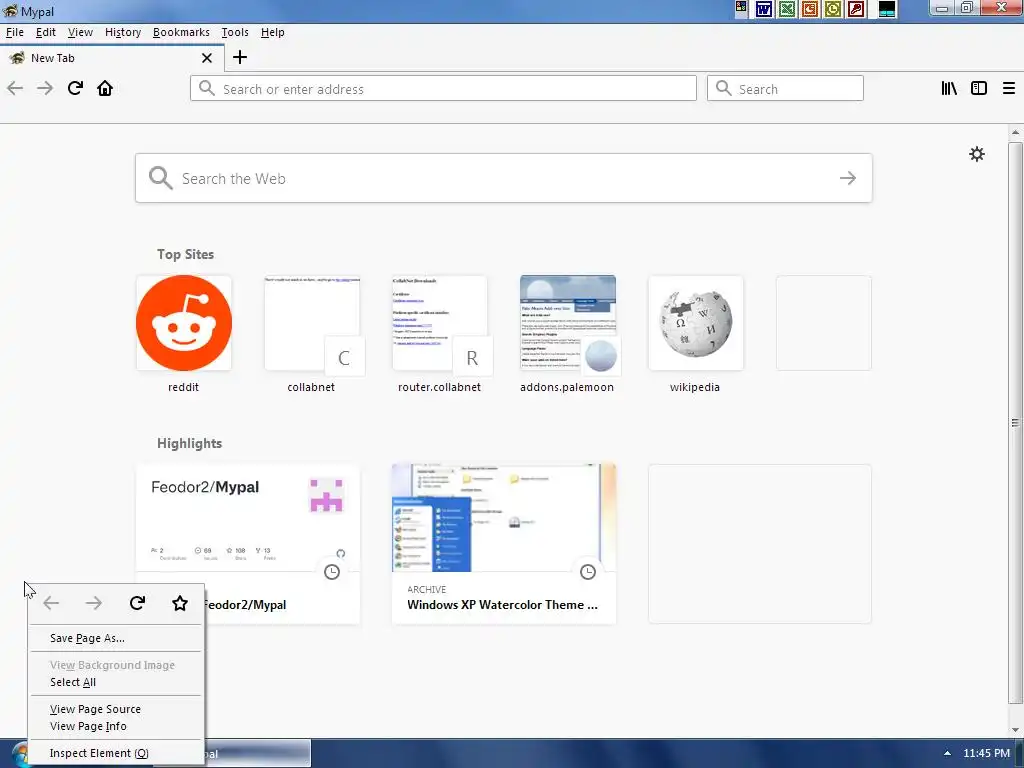Screen dimensions: 1024x768
Task: Choose Save Page As... from context menu
Action: coord(116,638)
